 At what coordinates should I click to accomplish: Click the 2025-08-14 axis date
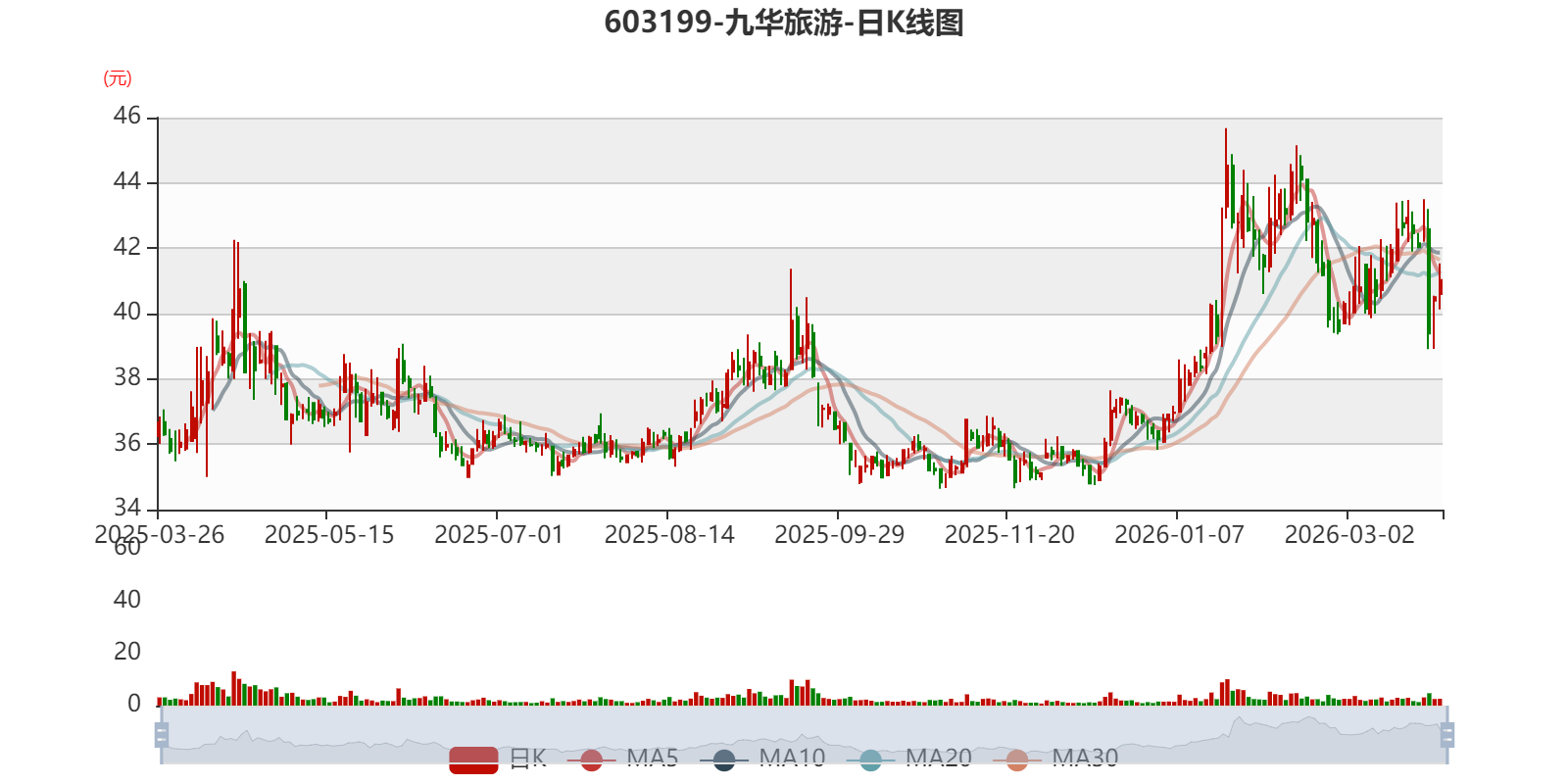click(669, 535)
